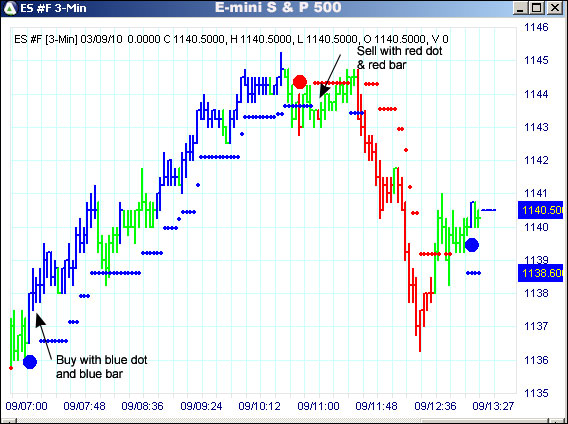Click the 'ES #F 3-Min' title text
Screen dimensions: 568x424
[53, 8]
